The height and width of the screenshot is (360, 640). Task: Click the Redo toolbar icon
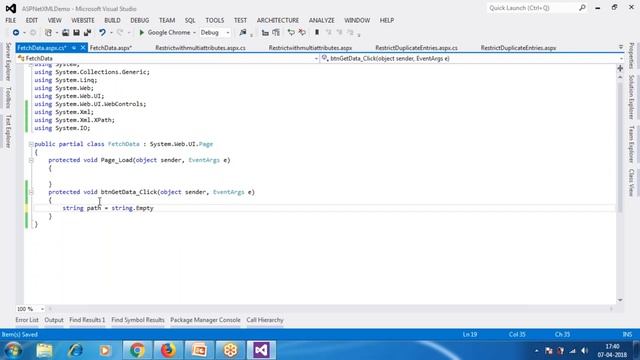click(120, 33)
